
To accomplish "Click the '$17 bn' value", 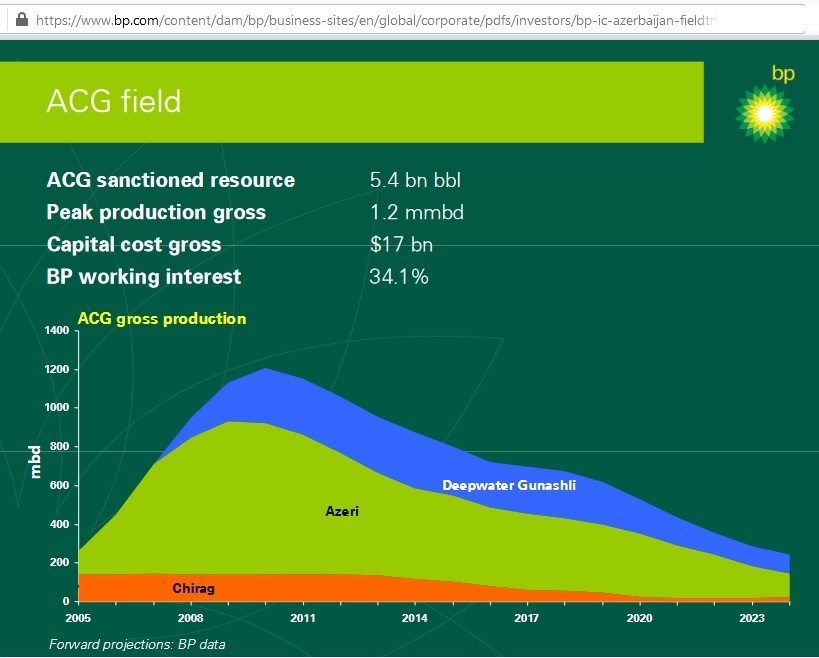I will [401, 244].
